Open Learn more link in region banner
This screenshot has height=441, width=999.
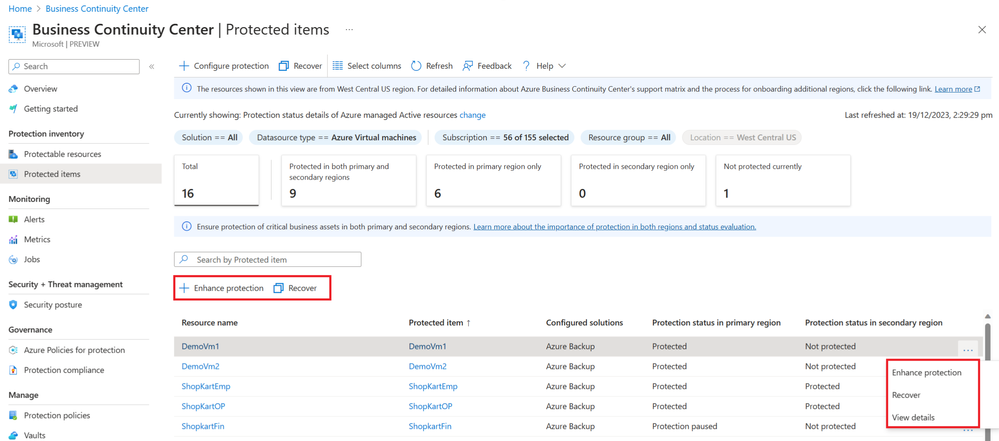point(957,89)
